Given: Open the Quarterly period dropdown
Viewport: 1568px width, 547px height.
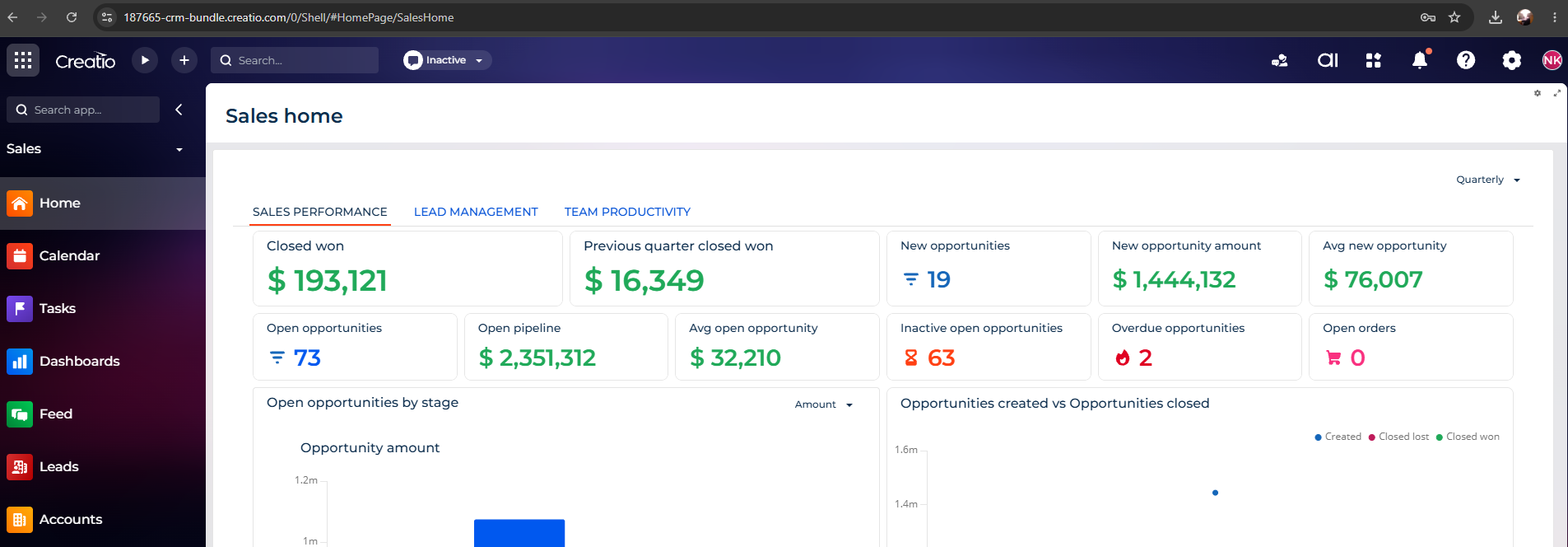Looking at the screenshot, I should pos(1488,180).
